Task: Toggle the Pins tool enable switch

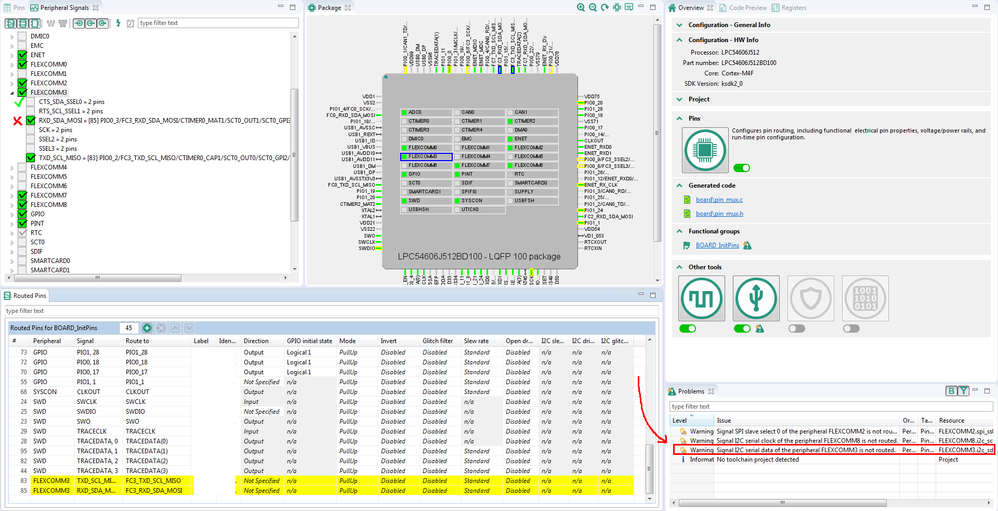Action: click(742, 168)
